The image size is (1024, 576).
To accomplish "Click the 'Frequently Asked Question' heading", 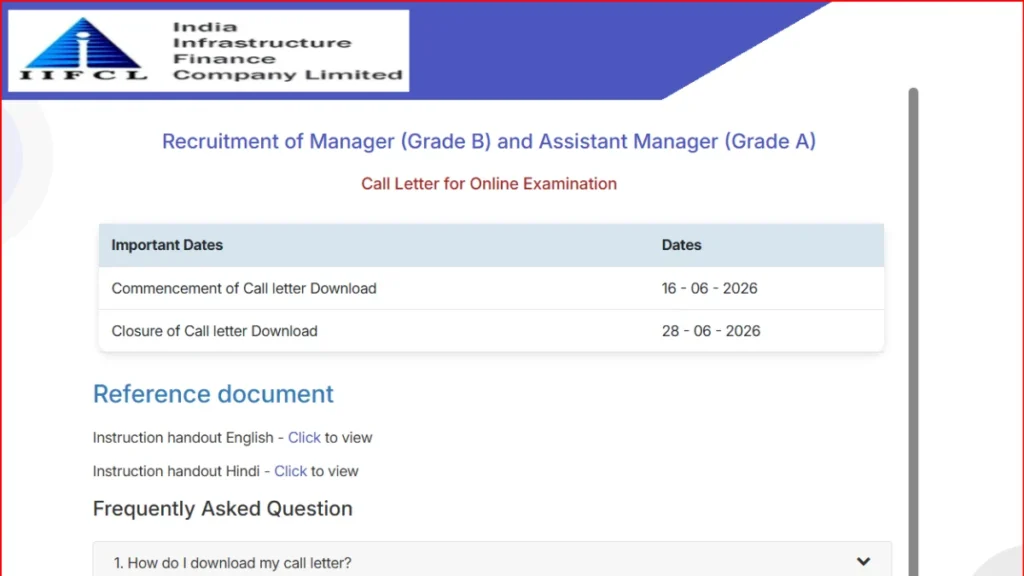I will tap(222, 508).
